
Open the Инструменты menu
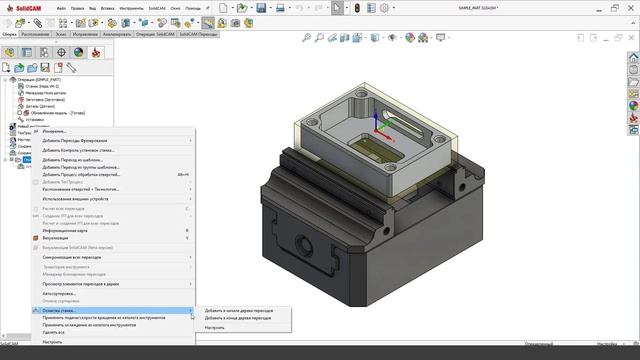(x=131, y=8)
